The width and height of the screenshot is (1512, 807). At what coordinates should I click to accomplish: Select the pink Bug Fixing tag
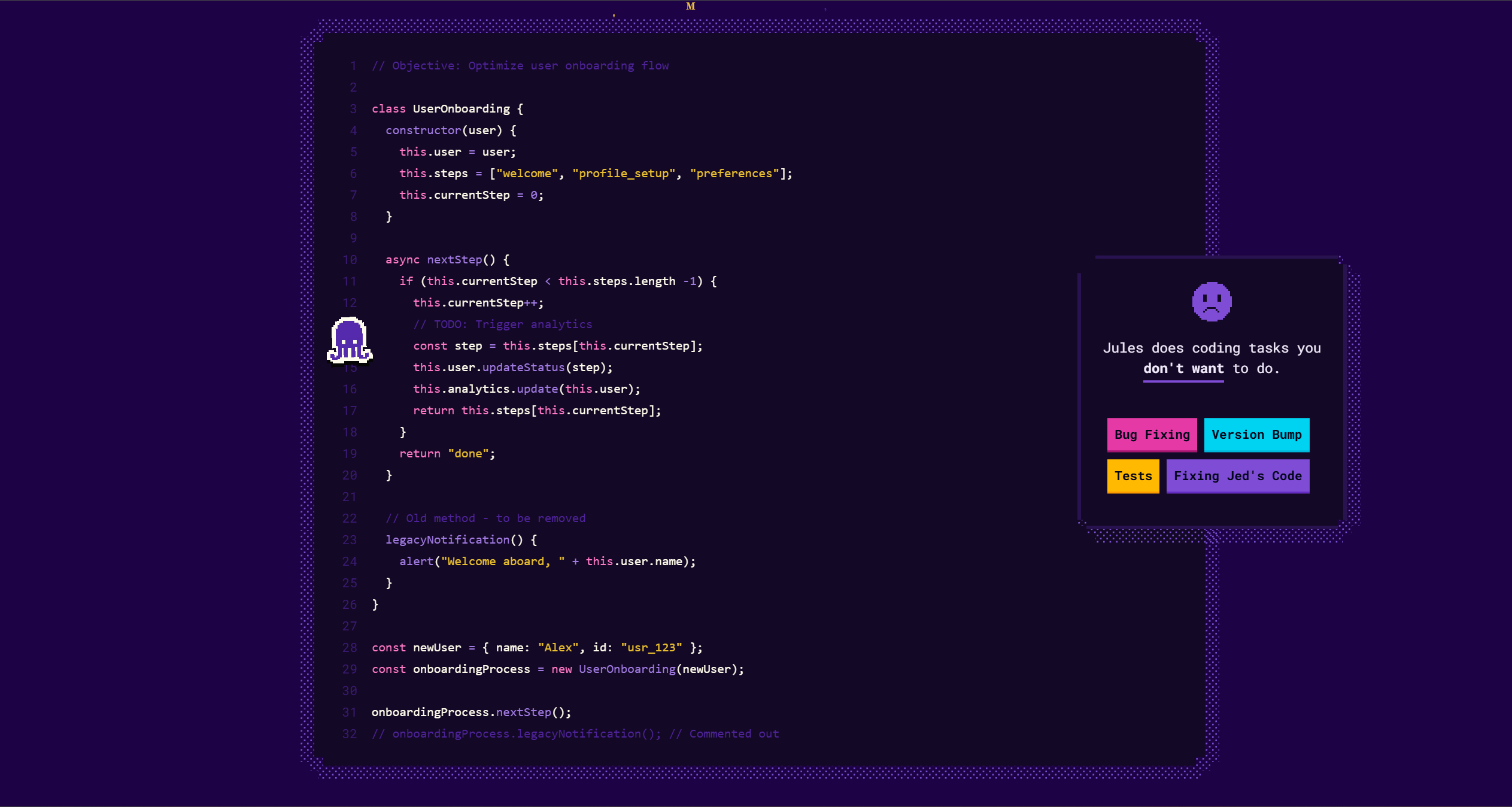pyautogui.click(x=1152, y=435)
